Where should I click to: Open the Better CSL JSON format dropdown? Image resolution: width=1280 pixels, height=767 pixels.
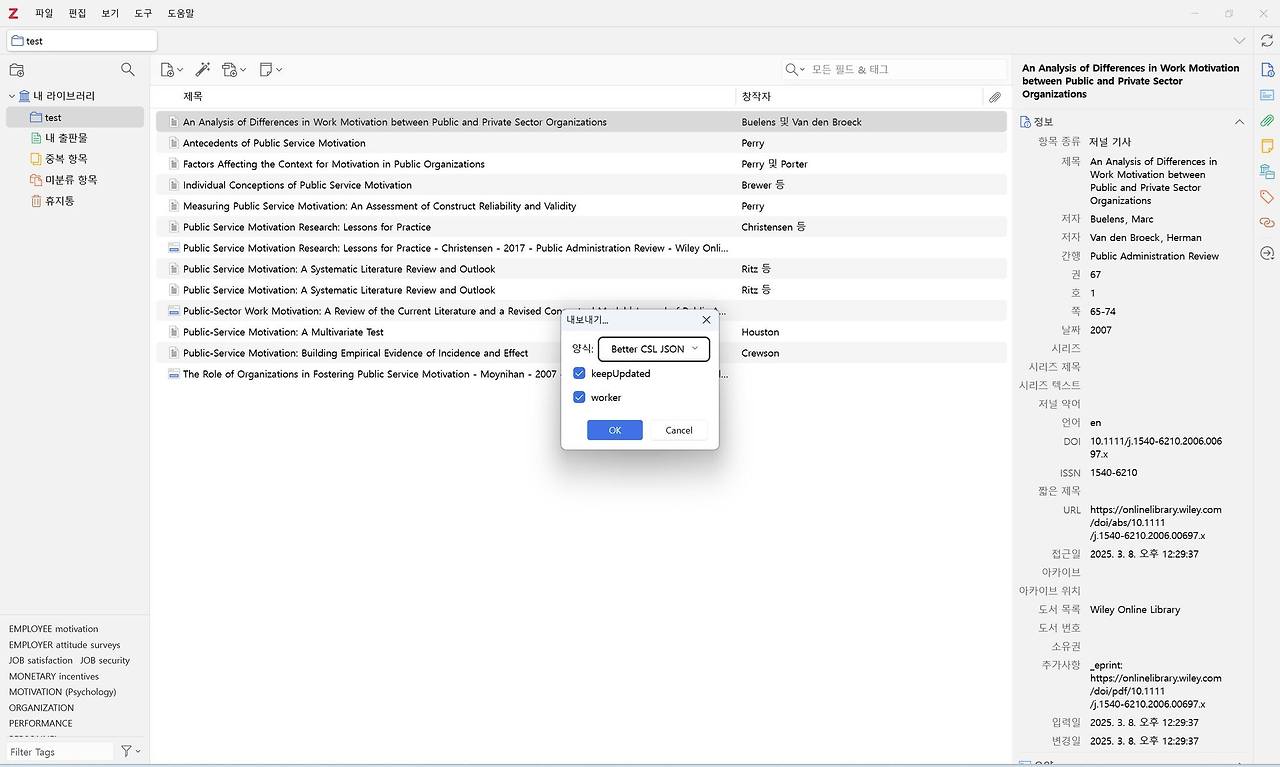pyautogui.click(x=654, y=349)
